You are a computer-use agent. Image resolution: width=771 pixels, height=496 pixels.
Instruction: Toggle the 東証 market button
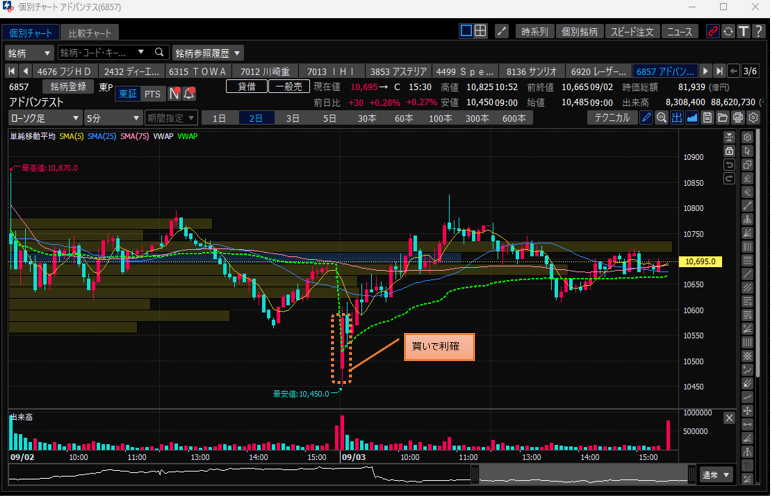[127, 94]
